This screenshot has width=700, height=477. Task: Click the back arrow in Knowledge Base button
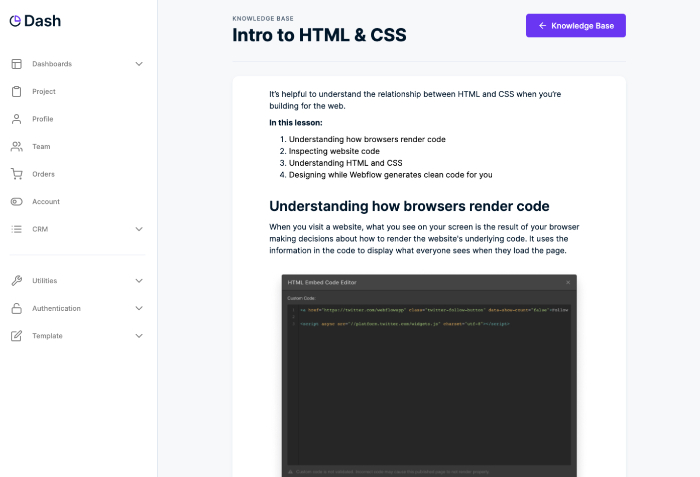coord(542,25)
